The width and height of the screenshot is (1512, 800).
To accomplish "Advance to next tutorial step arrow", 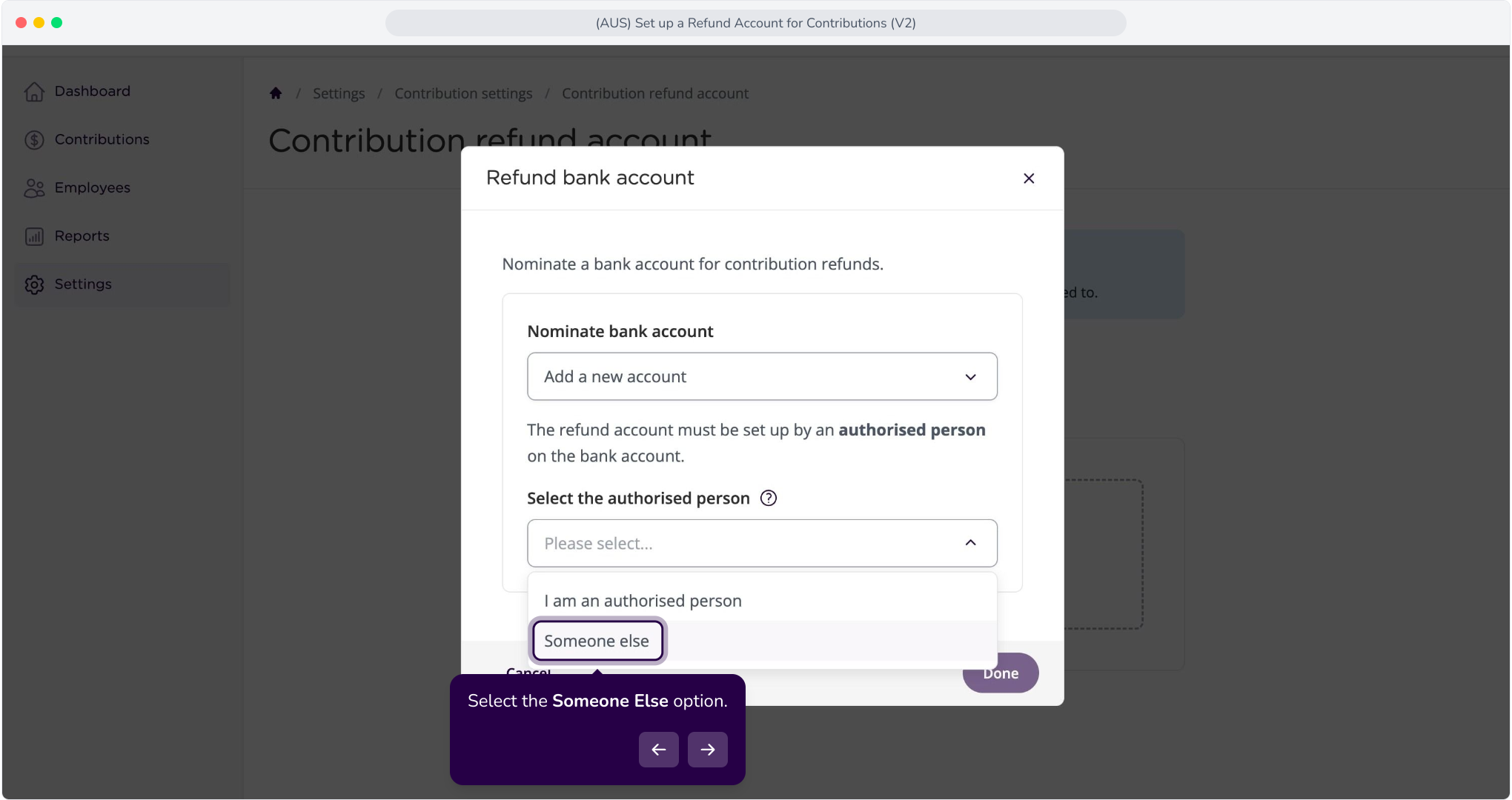I will pos(708,750).
